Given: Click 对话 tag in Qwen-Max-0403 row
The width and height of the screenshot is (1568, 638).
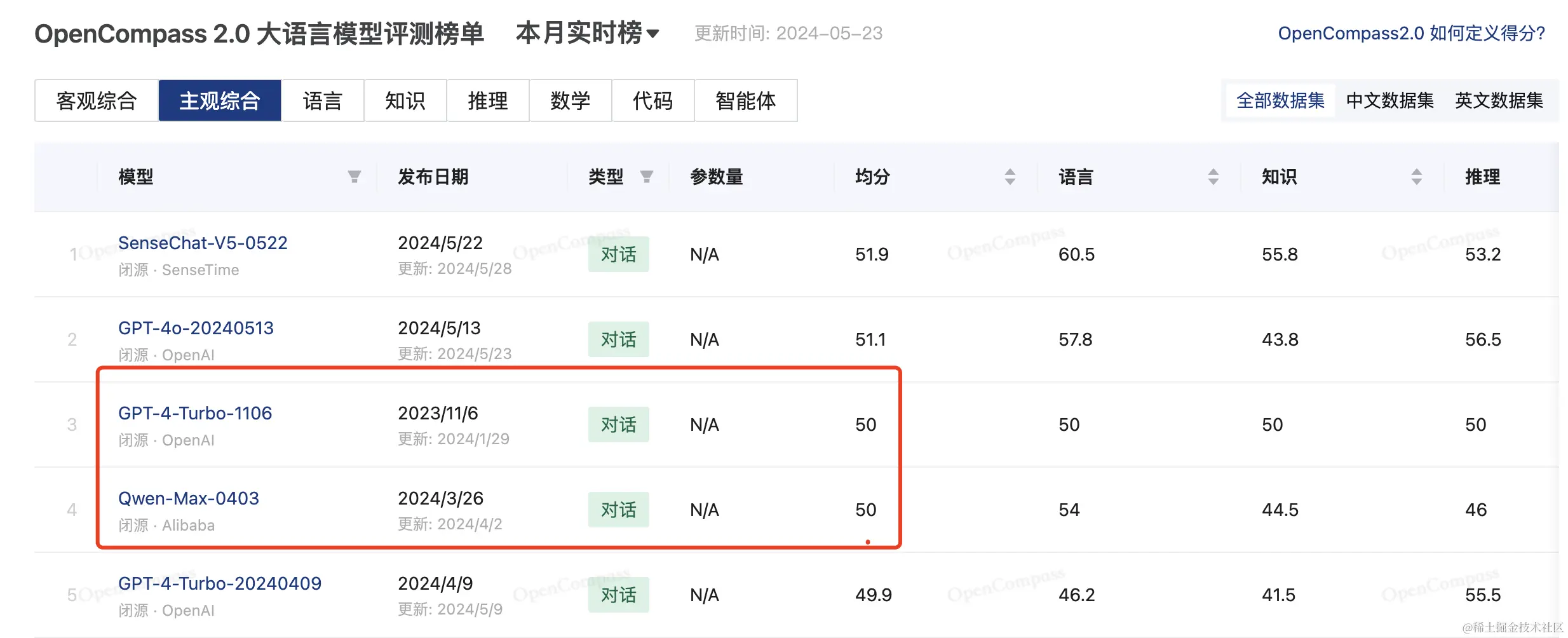Looking at the screenshot, I should tap(619, 510).
